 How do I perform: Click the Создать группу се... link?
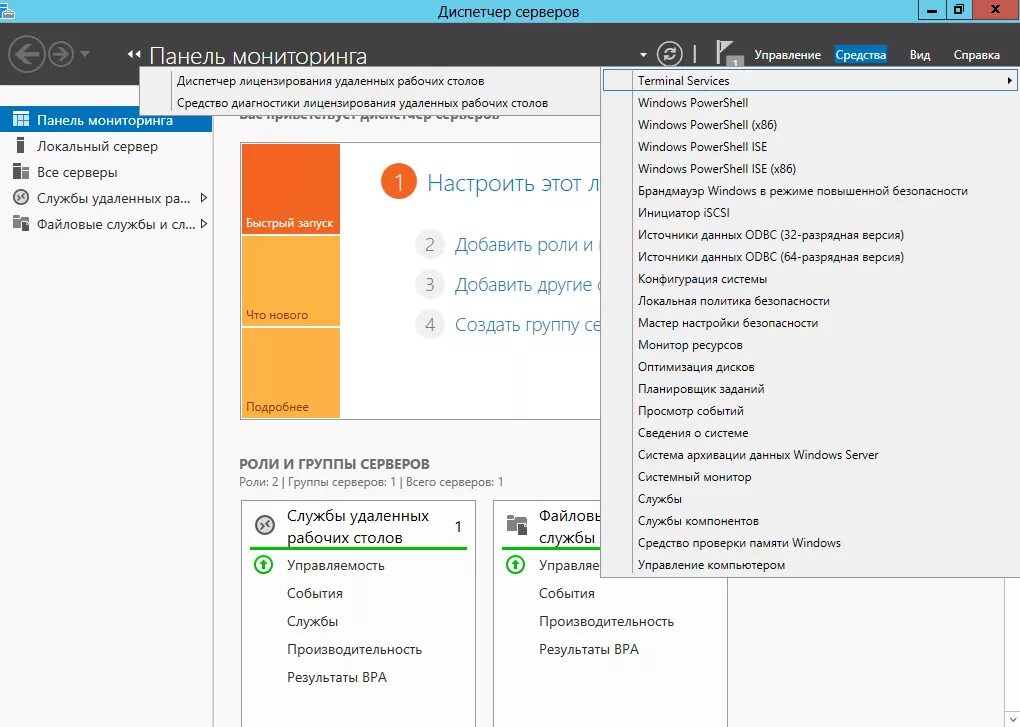coord(526,325)
